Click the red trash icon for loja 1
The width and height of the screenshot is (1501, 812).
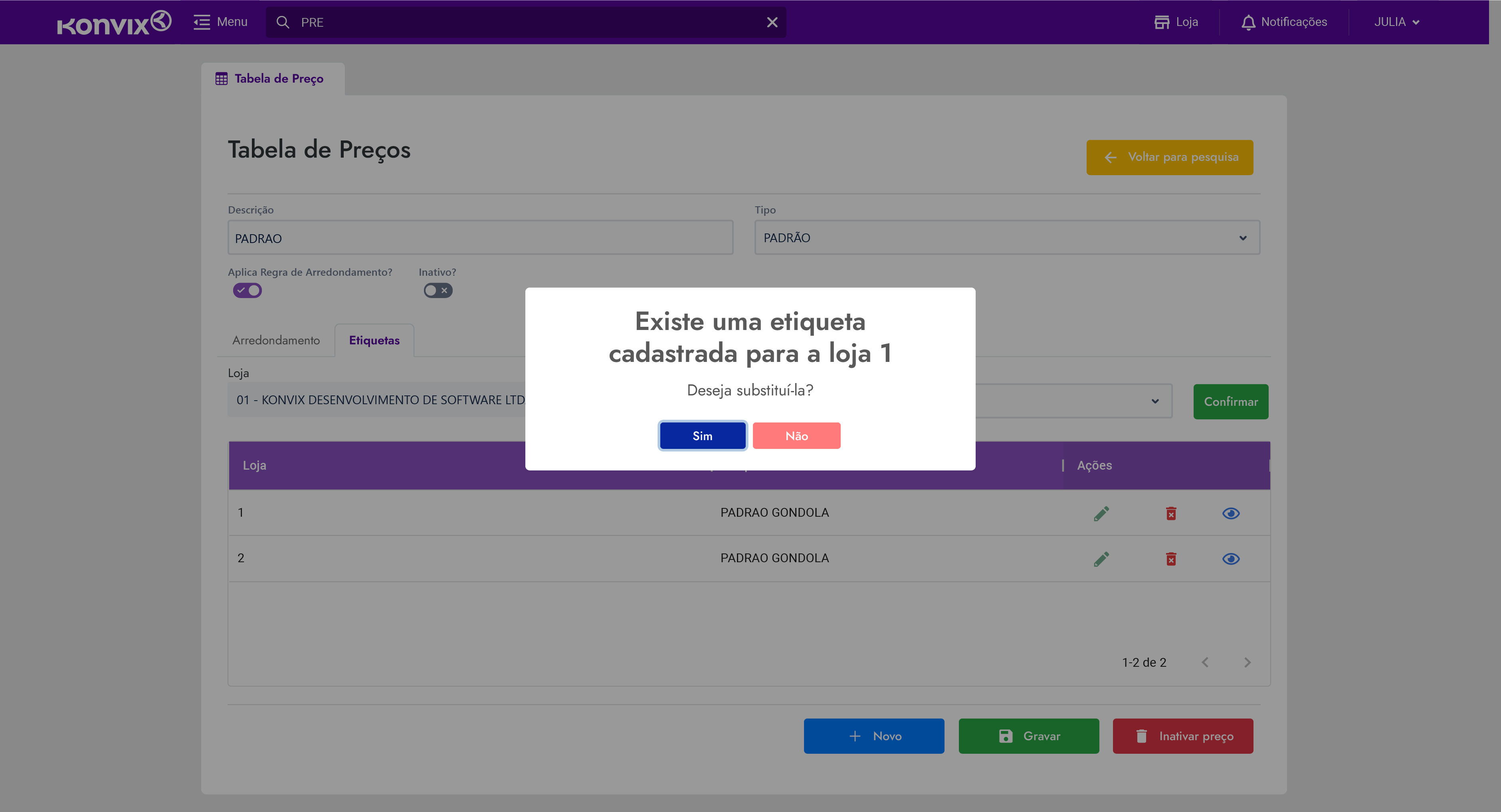[x=1170, y=513]
